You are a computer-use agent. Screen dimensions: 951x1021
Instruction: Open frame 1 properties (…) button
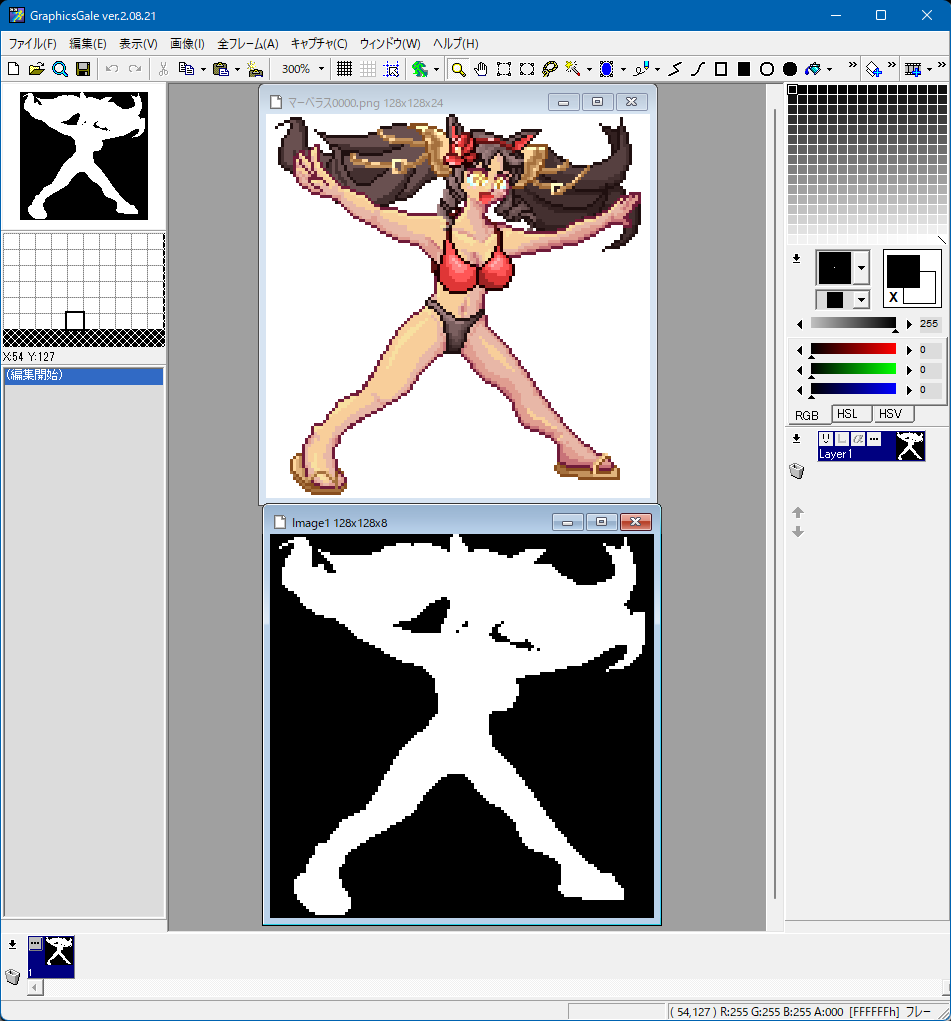point(36,944)
